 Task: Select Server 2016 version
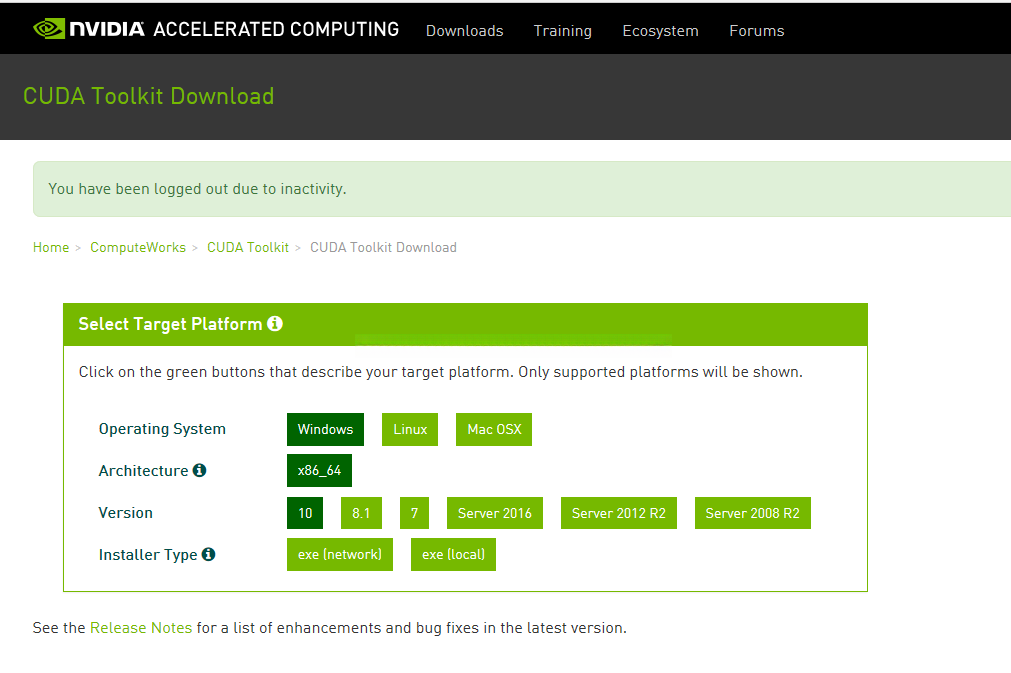click(x=495, y=513)
